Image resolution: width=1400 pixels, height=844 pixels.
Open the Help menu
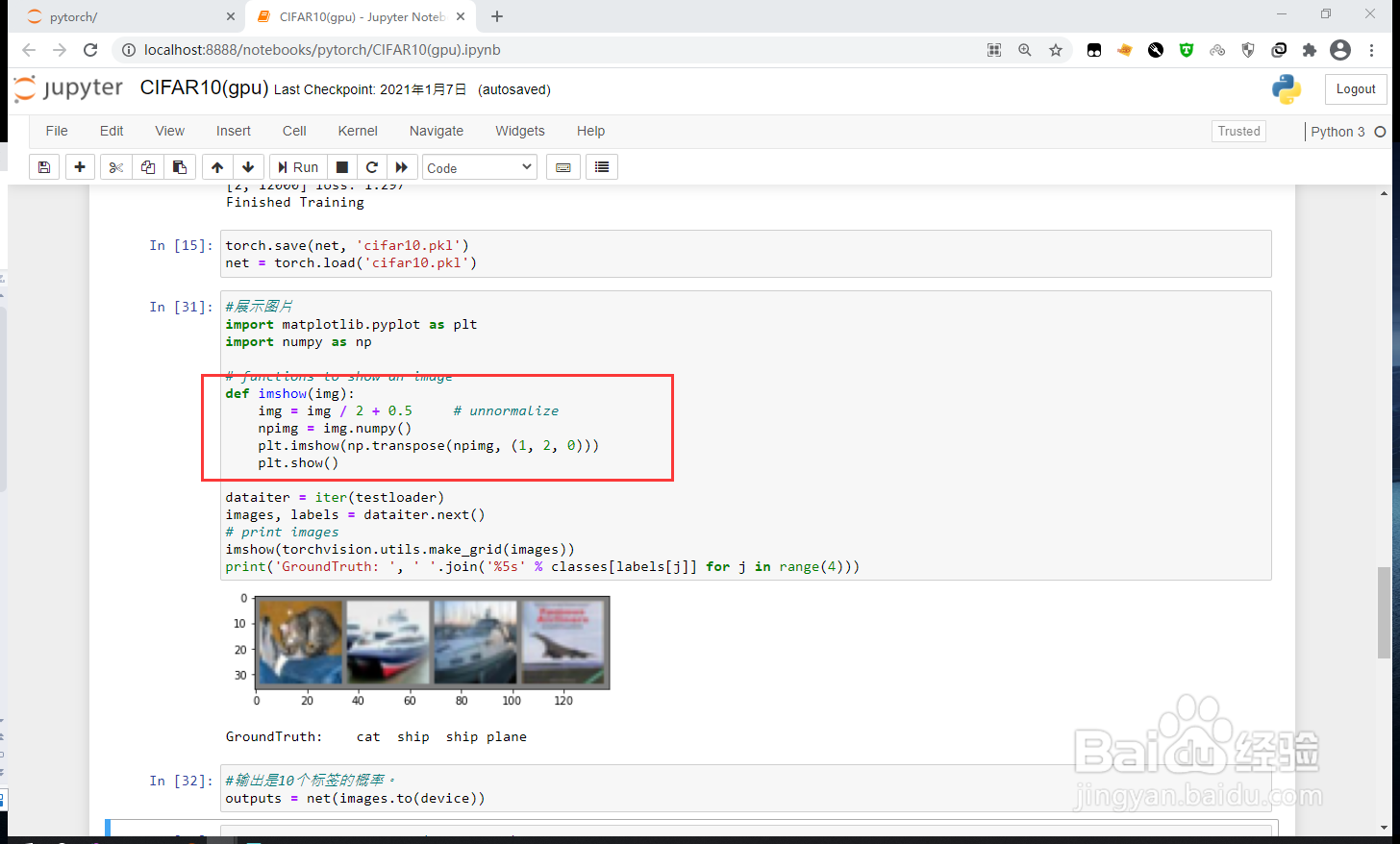[x=590, y=131]
